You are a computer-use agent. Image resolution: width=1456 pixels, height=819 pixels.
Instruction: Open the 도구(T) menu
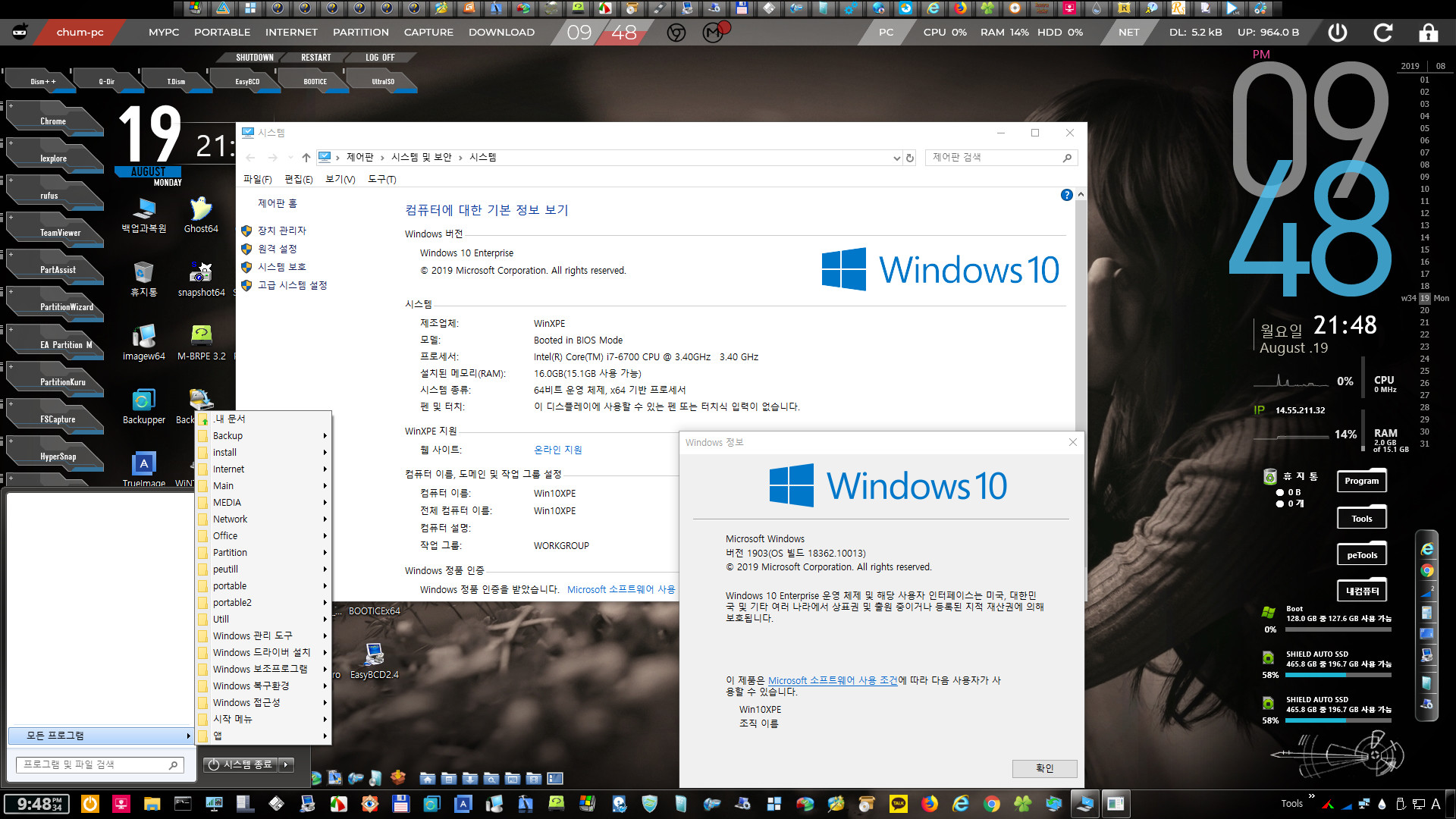pos(381,180)
